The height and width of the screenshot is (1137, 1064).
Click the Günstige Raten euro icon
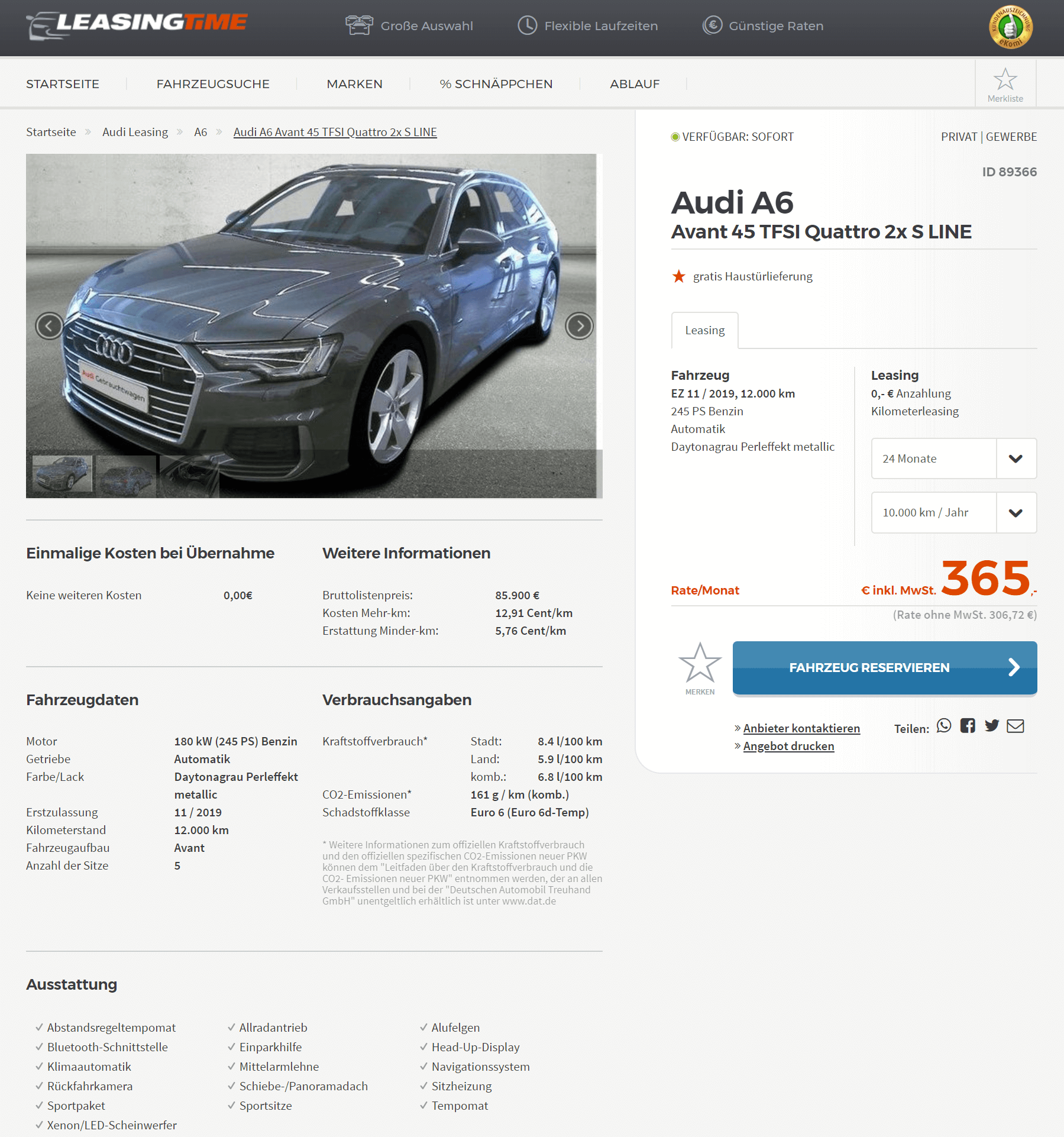point(712,25)
